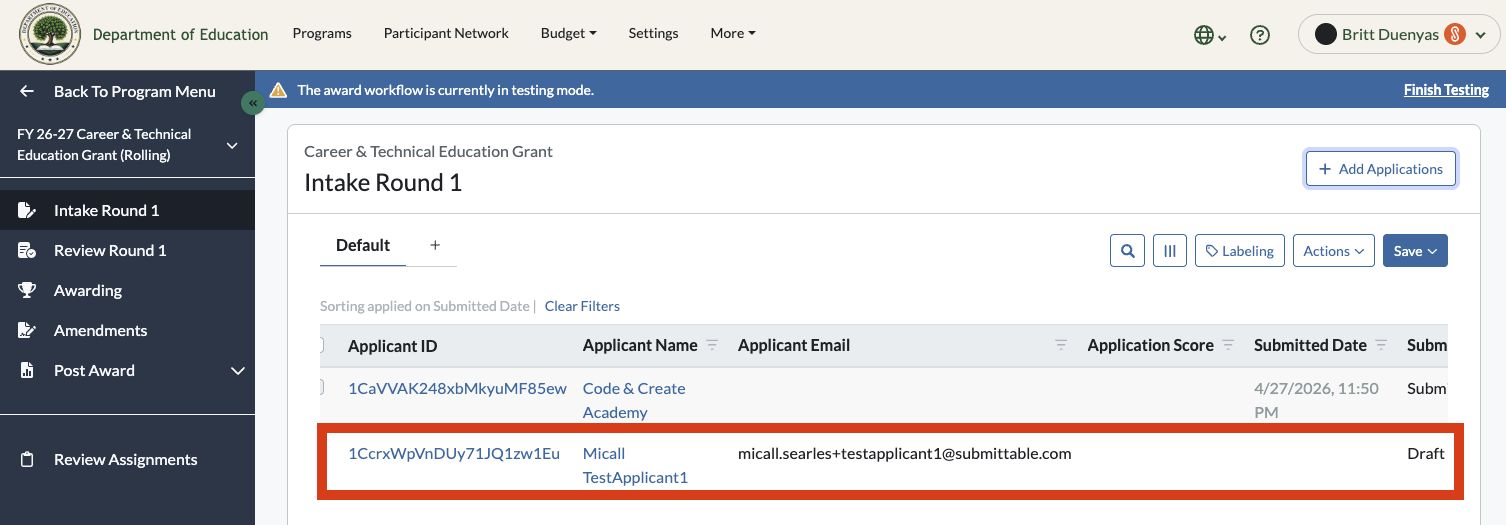This screenshot has width=1506, height=525.
Task: Toggle the select-all checkbox in header
Action: point(321,345)
